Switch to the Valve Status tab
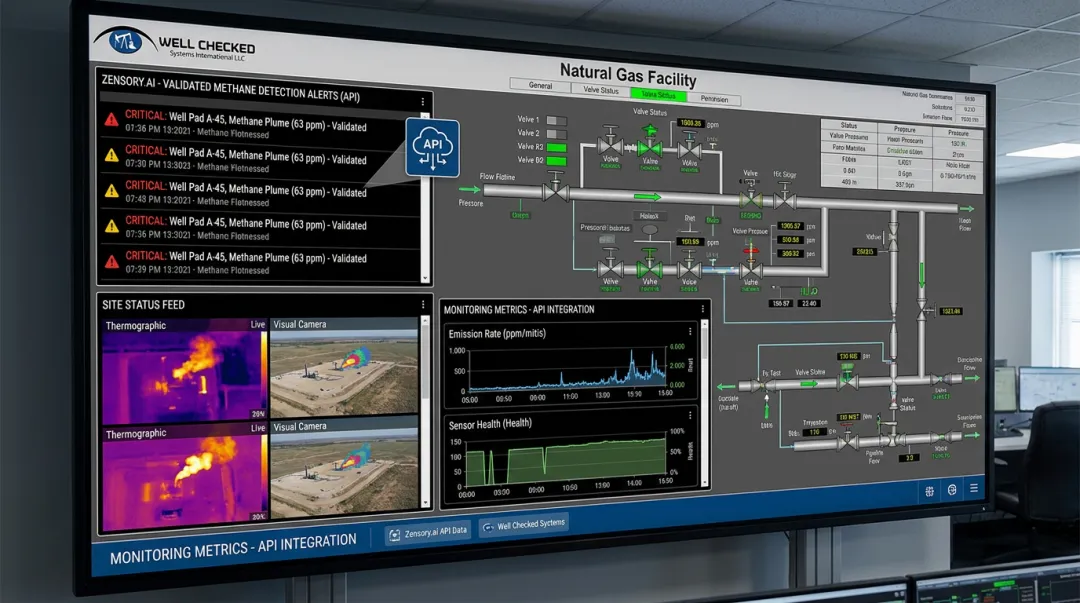Image resolution: width=1080 pixels, height=603 pixels. (x=601, y=90)
